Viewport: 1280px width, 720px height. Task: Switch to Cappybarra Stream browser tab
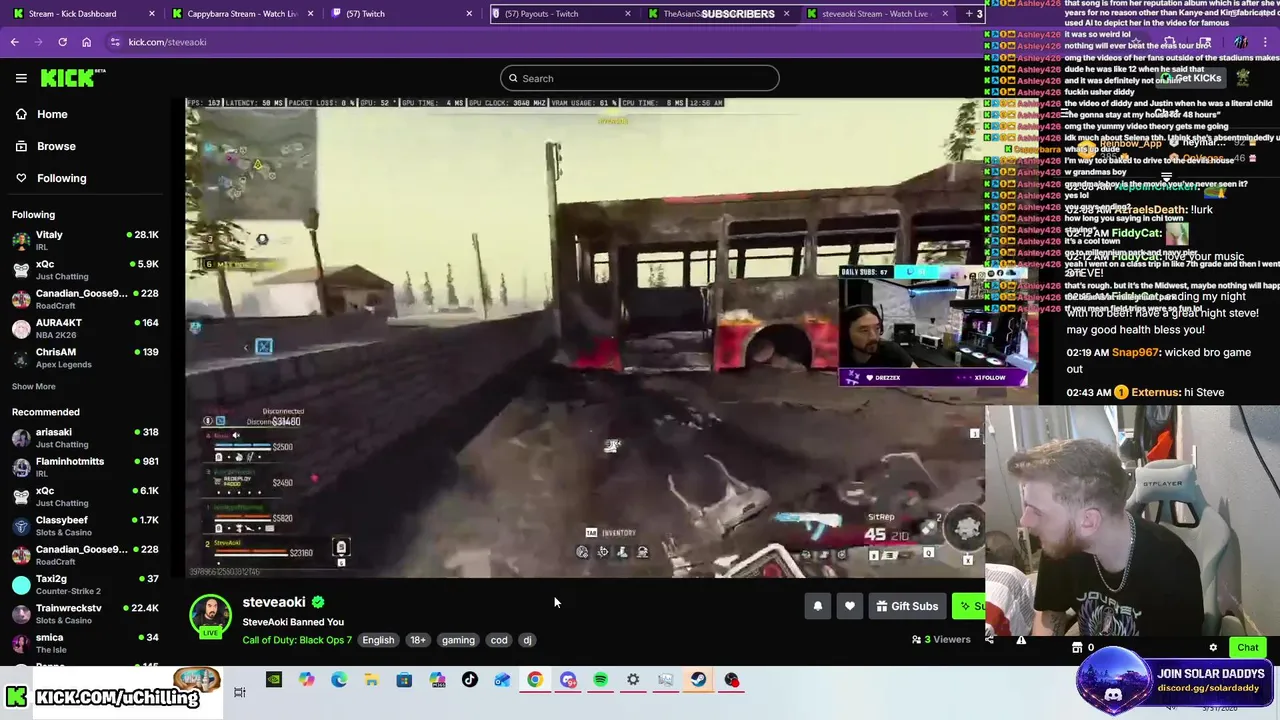[x=242, y=14]
